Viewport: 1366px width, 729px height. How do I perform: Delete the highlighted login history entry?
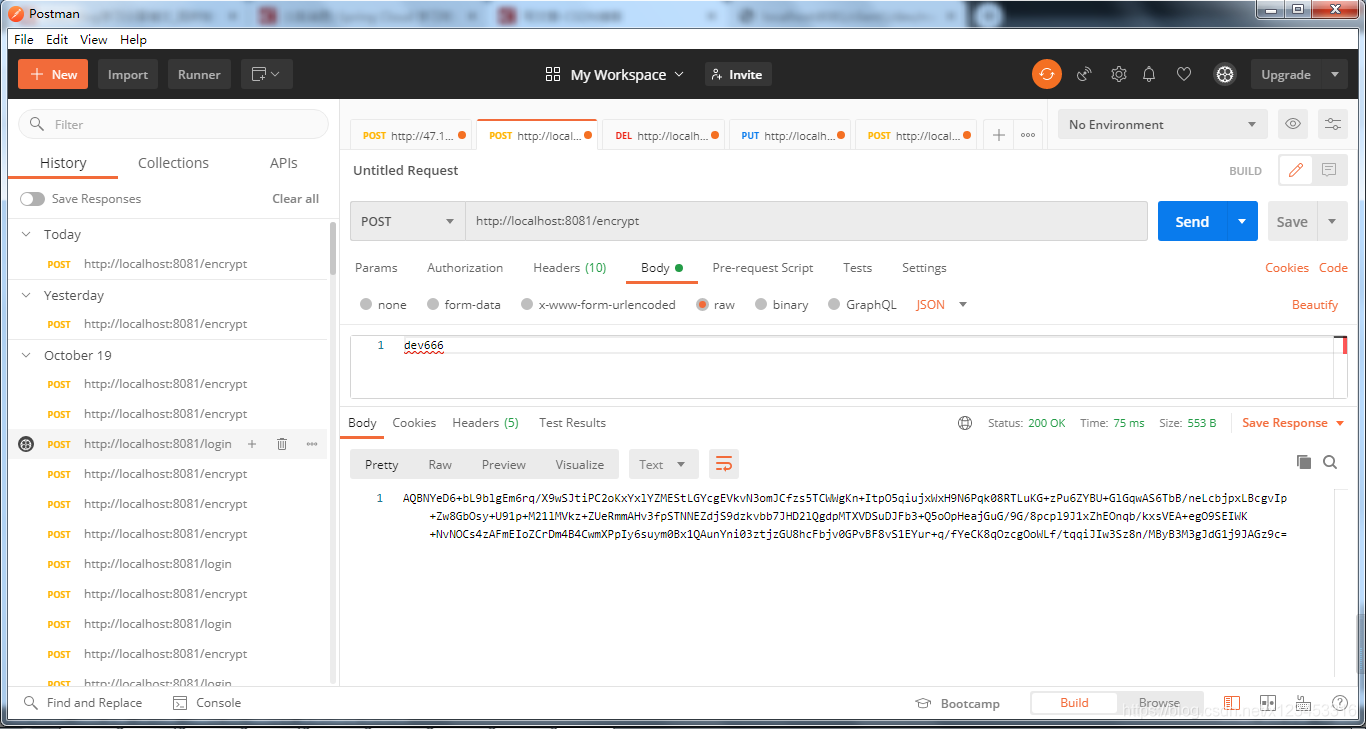(282, 444)
